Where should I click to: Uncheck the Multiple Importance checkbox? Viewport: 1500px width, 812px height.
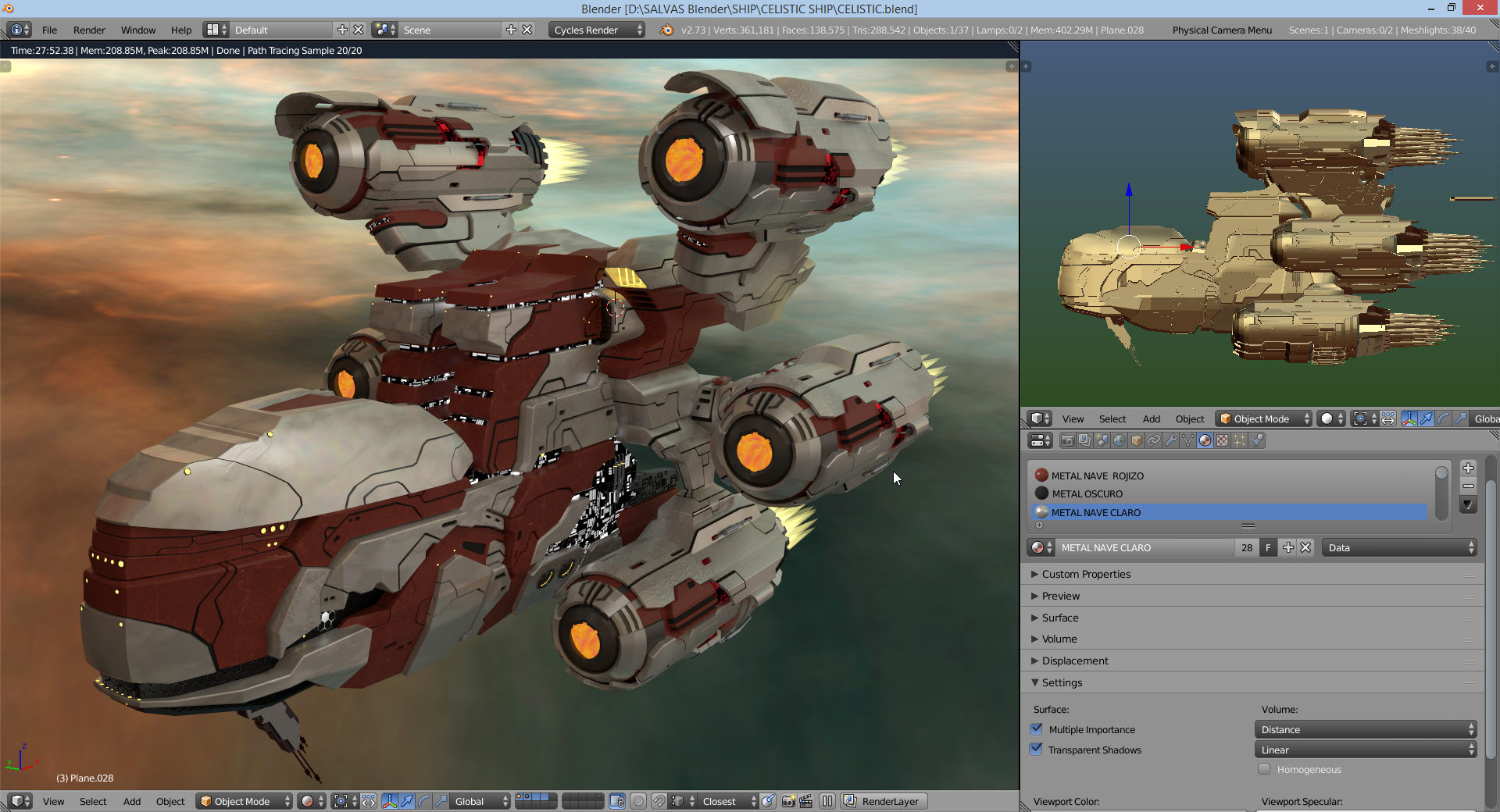click(1037, 729)
